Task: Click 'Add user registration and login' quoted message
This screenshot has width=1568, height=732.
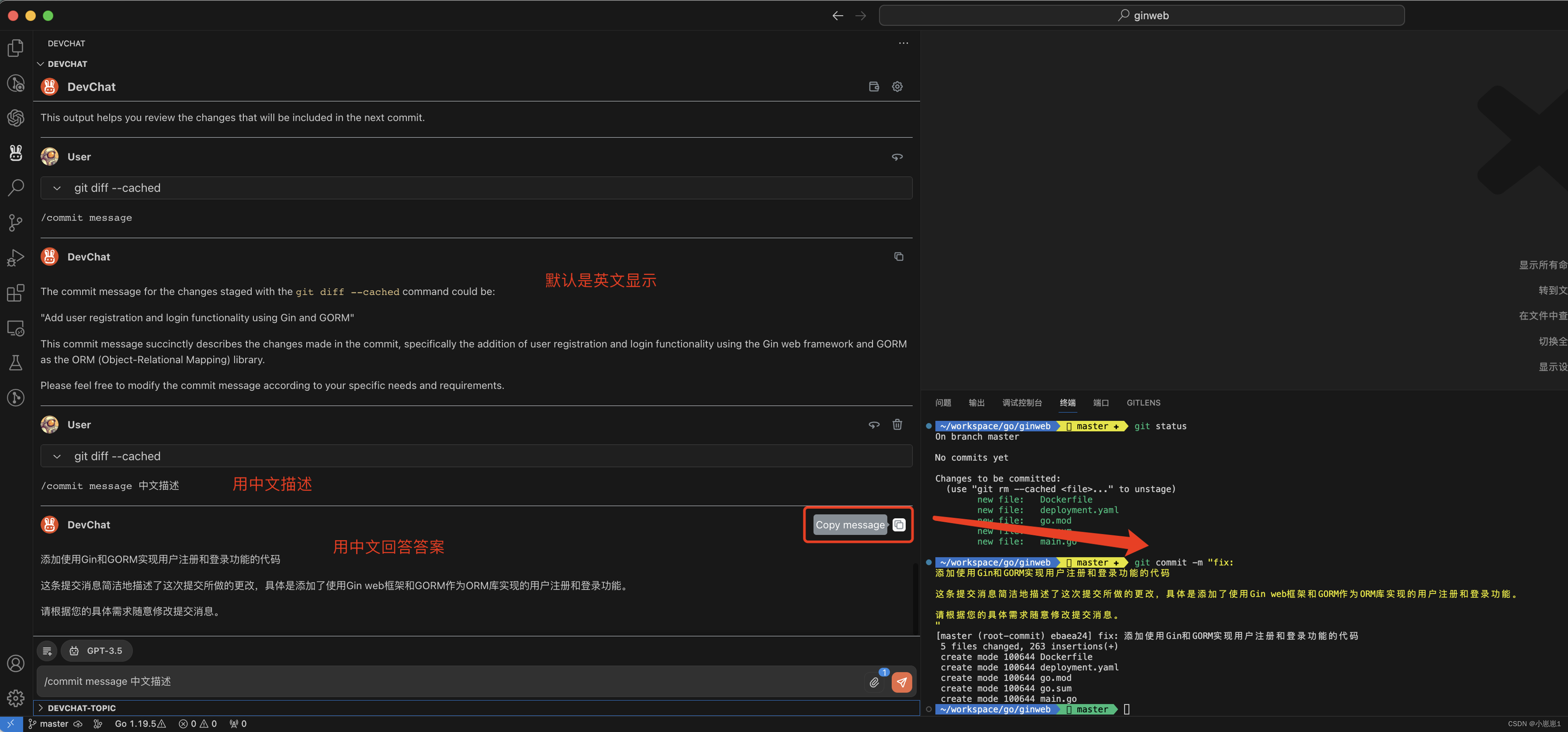Action: click(x=197, y=318)
